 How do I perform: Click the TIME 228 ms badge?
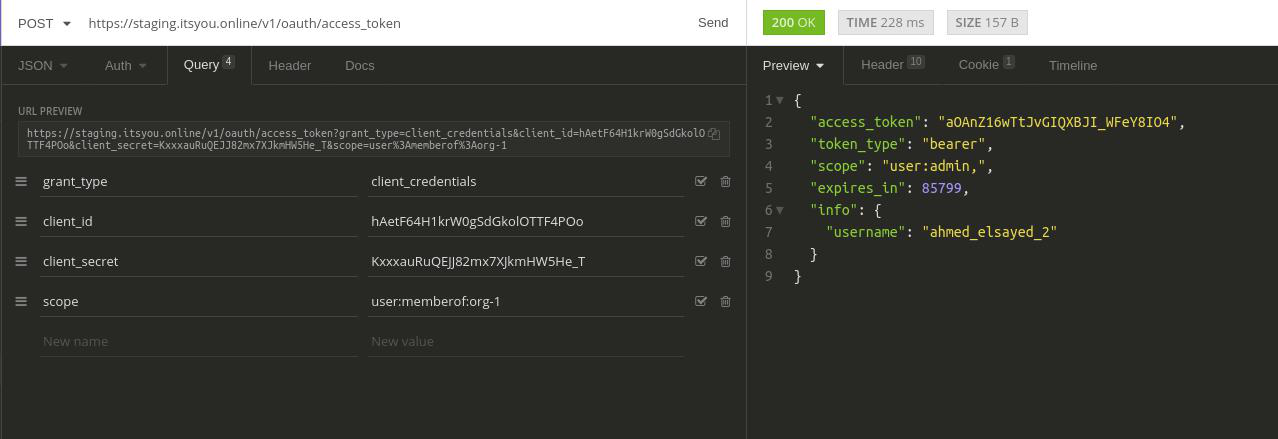[x=886, y=22]
